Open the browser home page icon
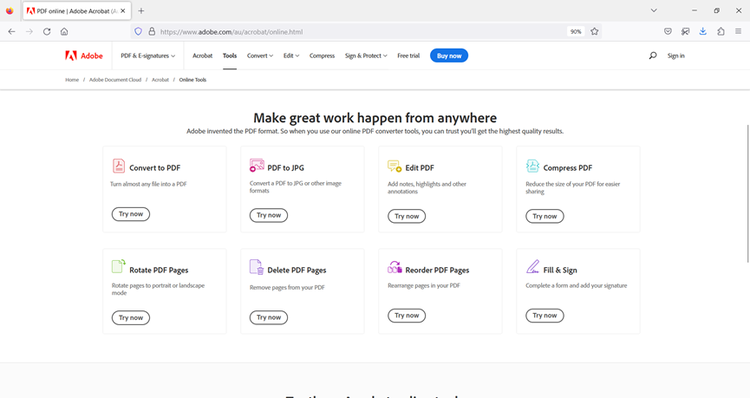The height and width of the screenshot is (398, 750). coord(64,32)
